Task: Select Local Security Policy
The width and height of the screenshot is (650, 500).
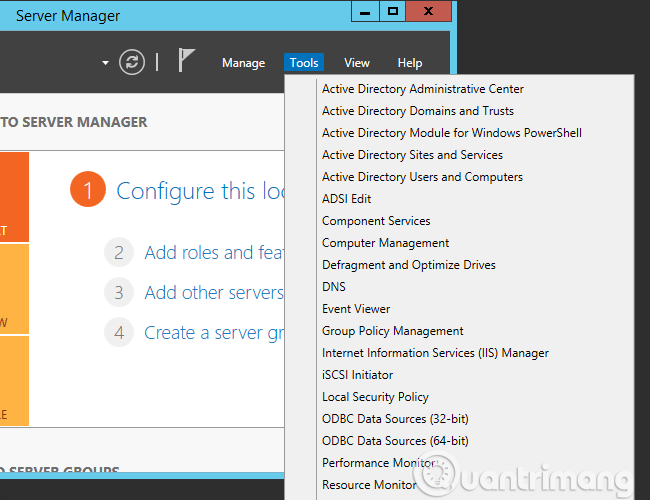Action: tap(375, 397)
